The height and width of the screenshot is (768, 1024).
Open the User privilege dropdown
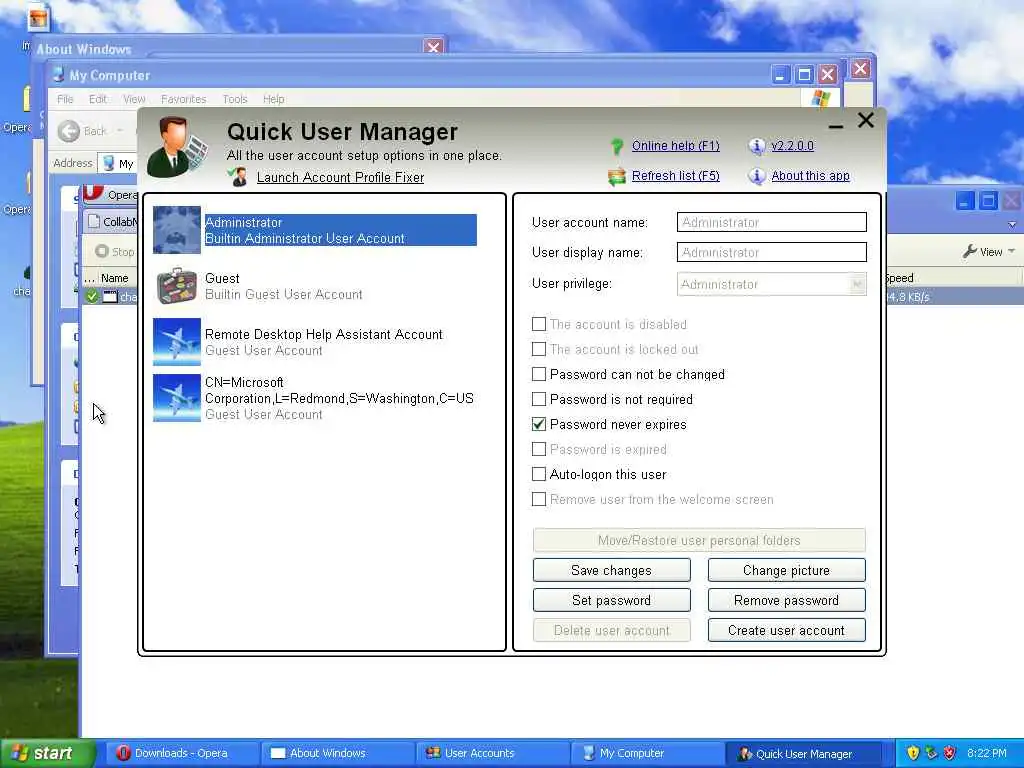(857, 284)
